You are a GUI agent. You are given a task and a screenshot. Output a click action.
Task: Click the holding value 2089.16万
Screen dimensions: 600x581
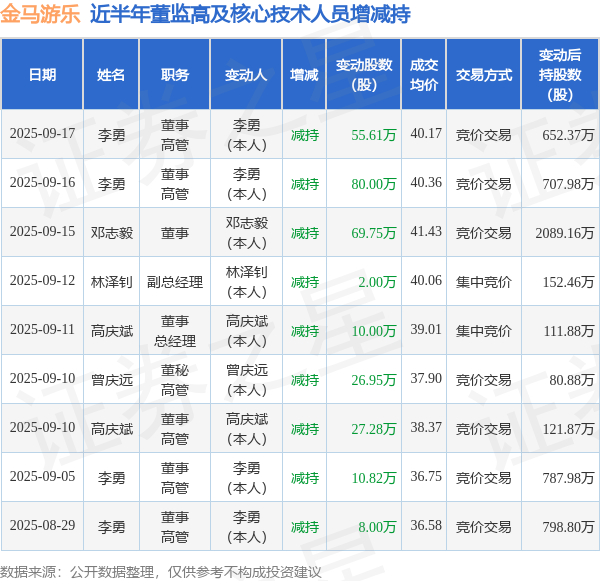(565, 233)
